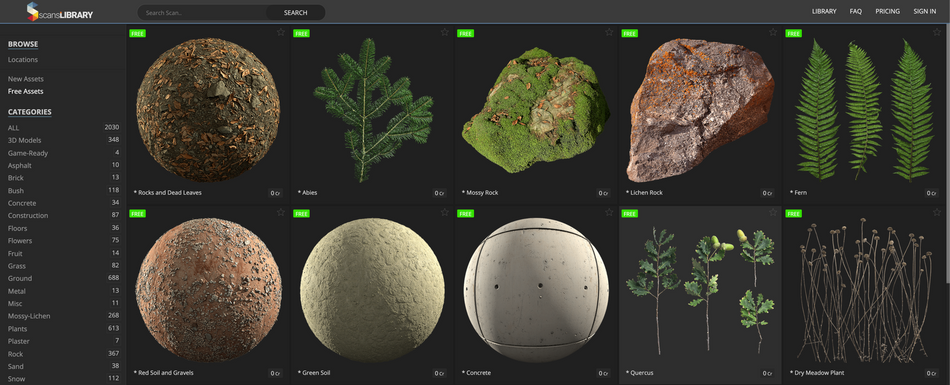This screenshot has height=385, width=950.
Task: Open the PRICING page
Action: pyautogui.click(x=888, y=12)
